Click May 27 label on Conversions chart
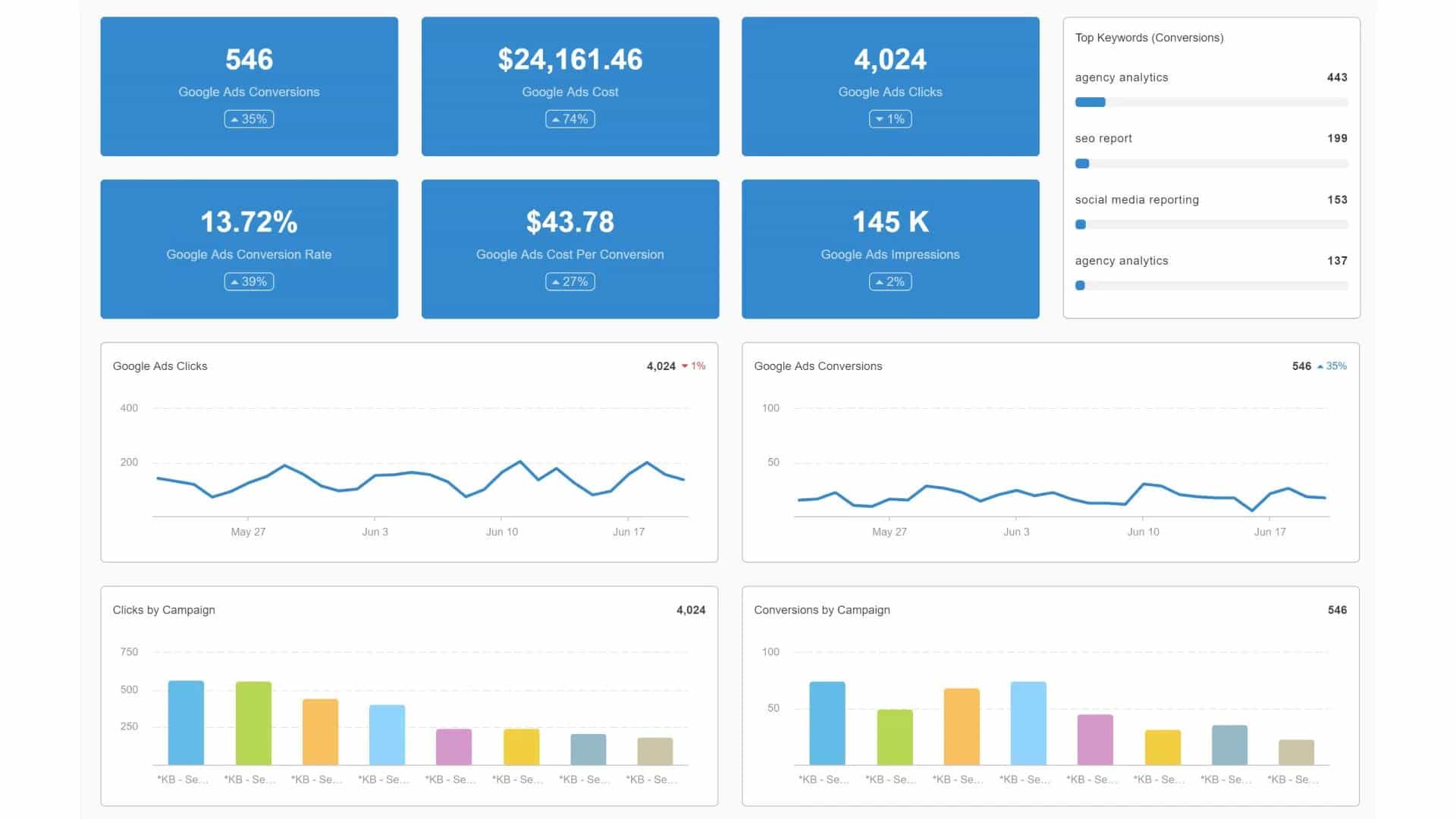 point(889,532)
